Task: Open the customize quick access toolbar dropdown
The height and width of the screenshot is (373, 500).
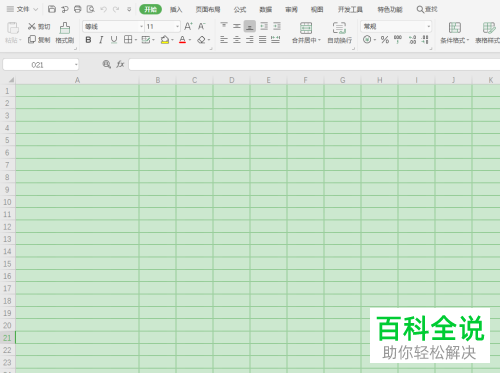Action: coord(129,9)
